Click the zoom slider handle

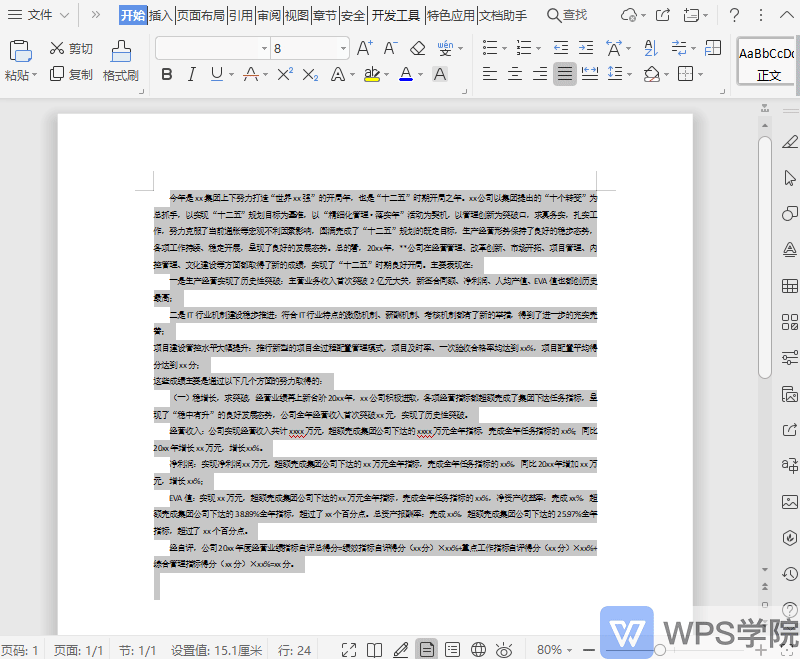[x=660, y=650]
